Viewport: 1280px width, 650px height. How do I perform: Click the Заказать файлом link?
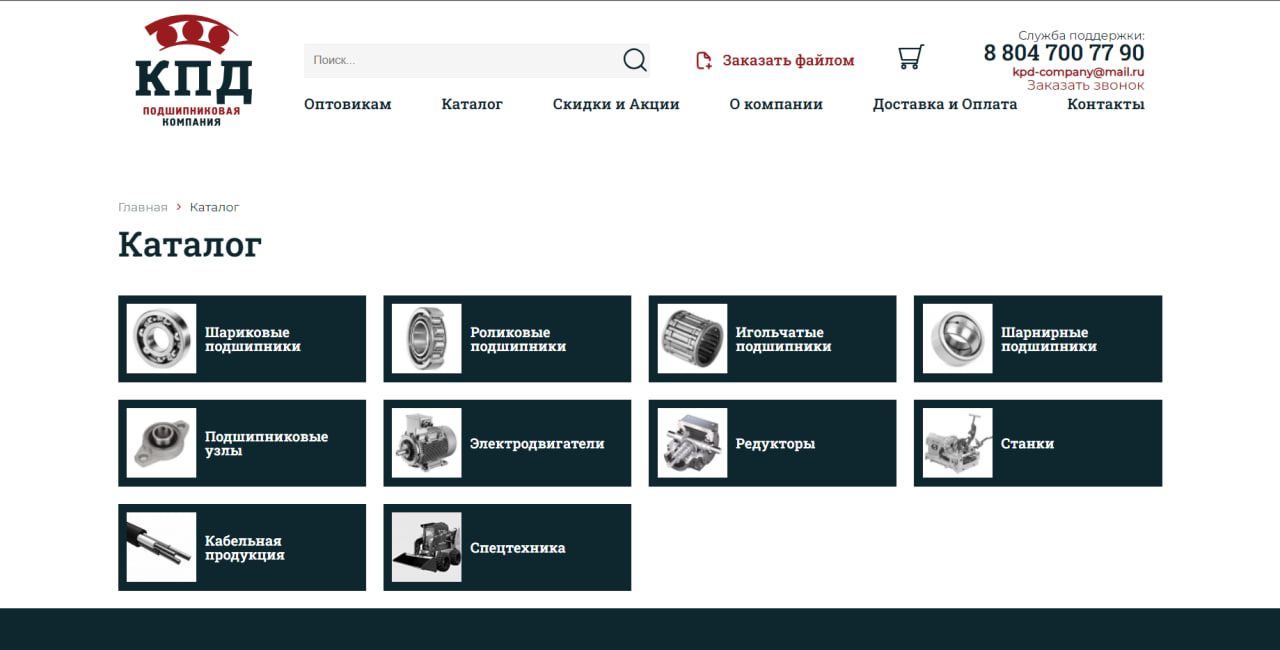tap(789, 61)
